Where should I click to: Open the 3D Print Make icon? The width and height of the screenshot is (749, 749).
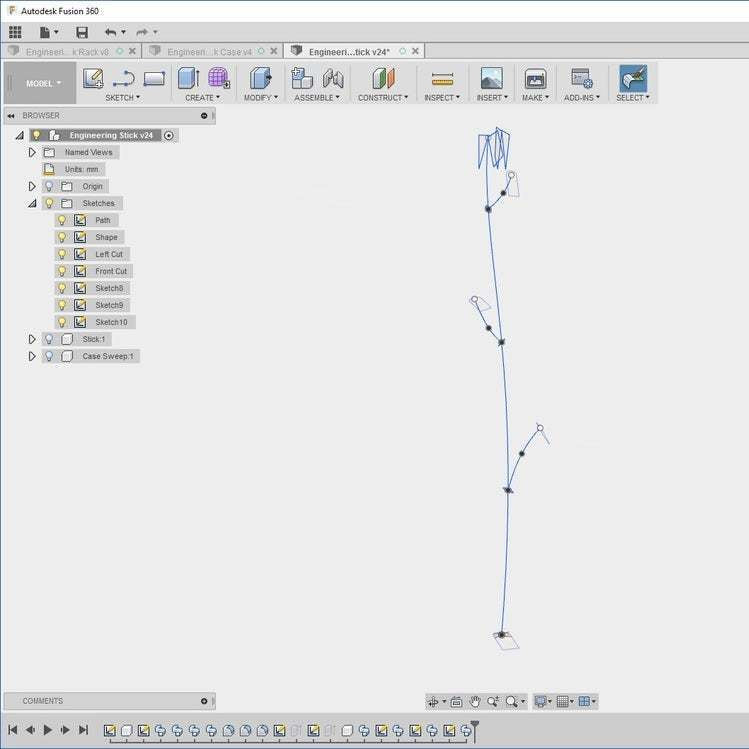coord(535,78)
